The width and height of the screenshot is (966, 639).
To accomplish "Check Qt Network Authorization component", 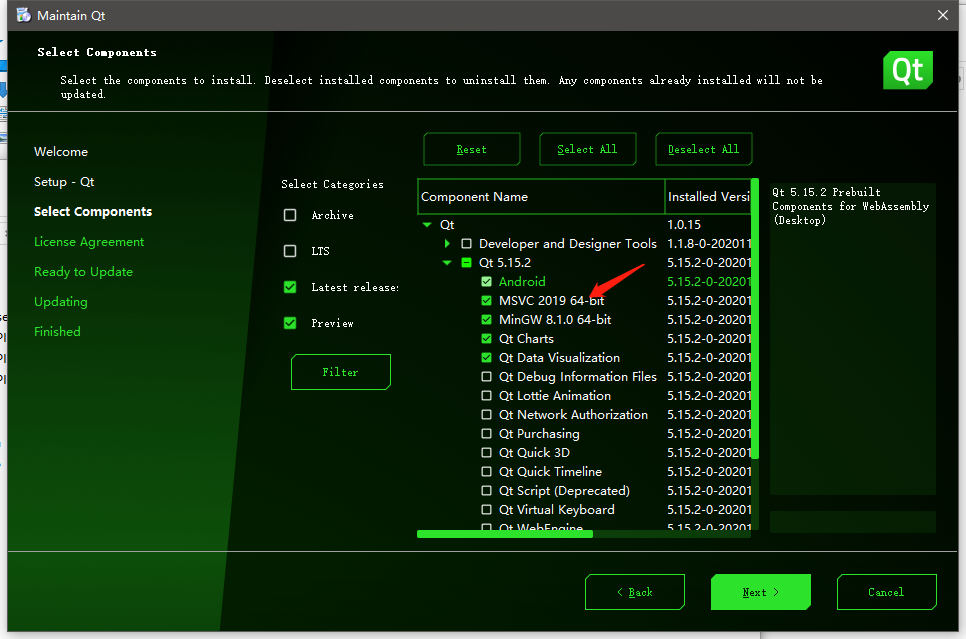I will [x=487, y=415].
